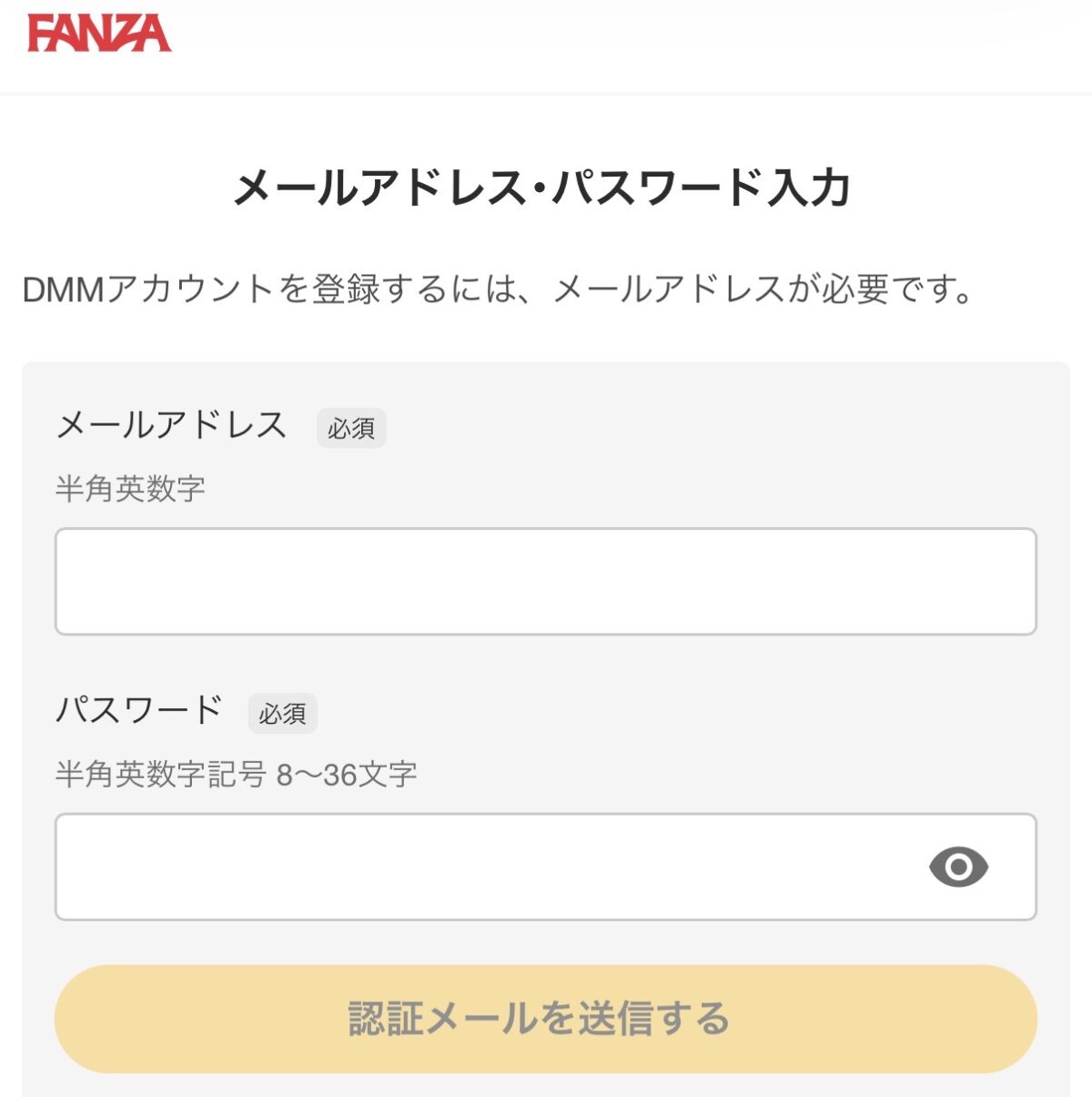Click the email address input field

point(546,581)
